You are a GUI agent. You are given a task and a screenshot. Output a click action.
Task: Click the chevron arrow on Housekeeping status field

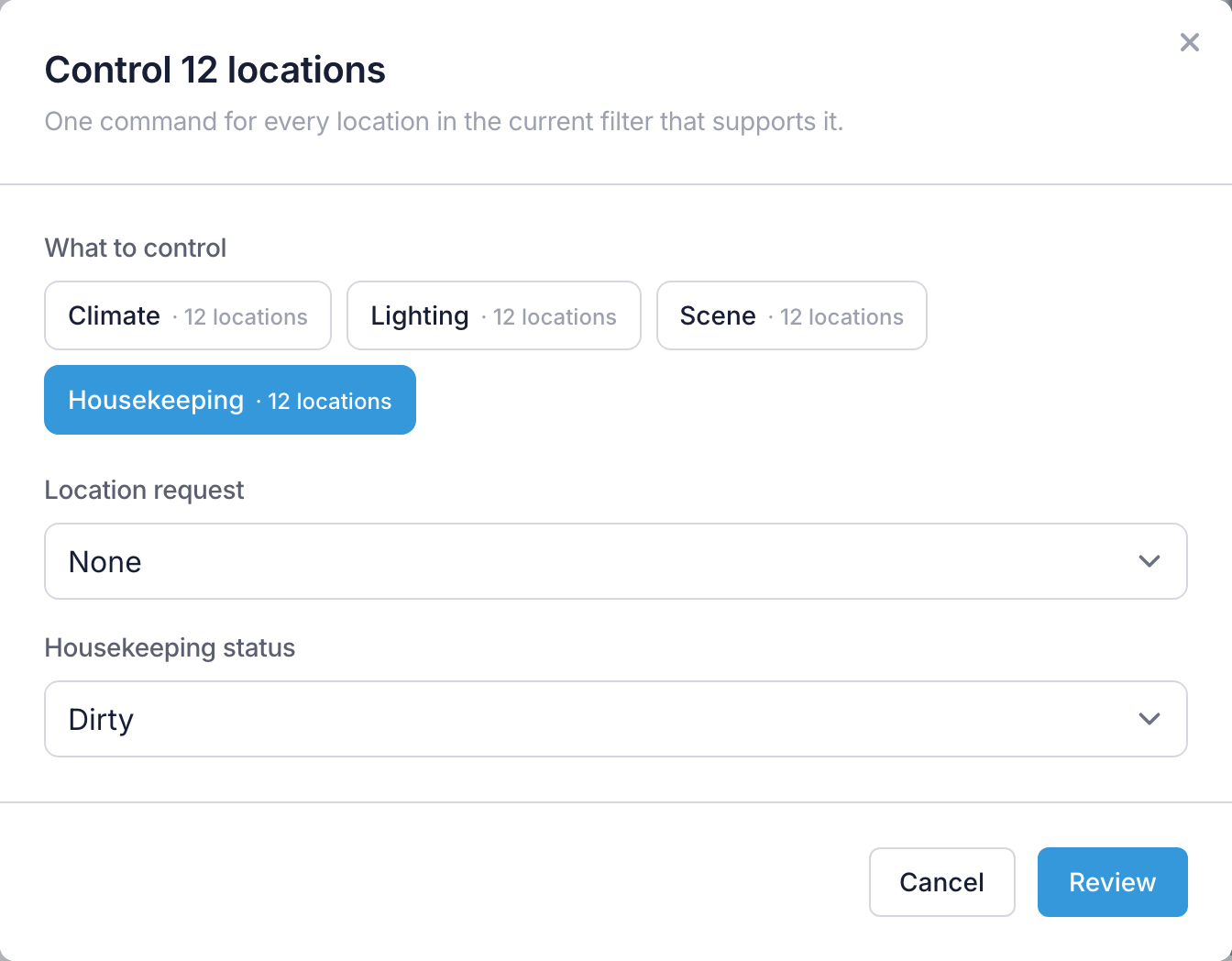pos(1149,719)
